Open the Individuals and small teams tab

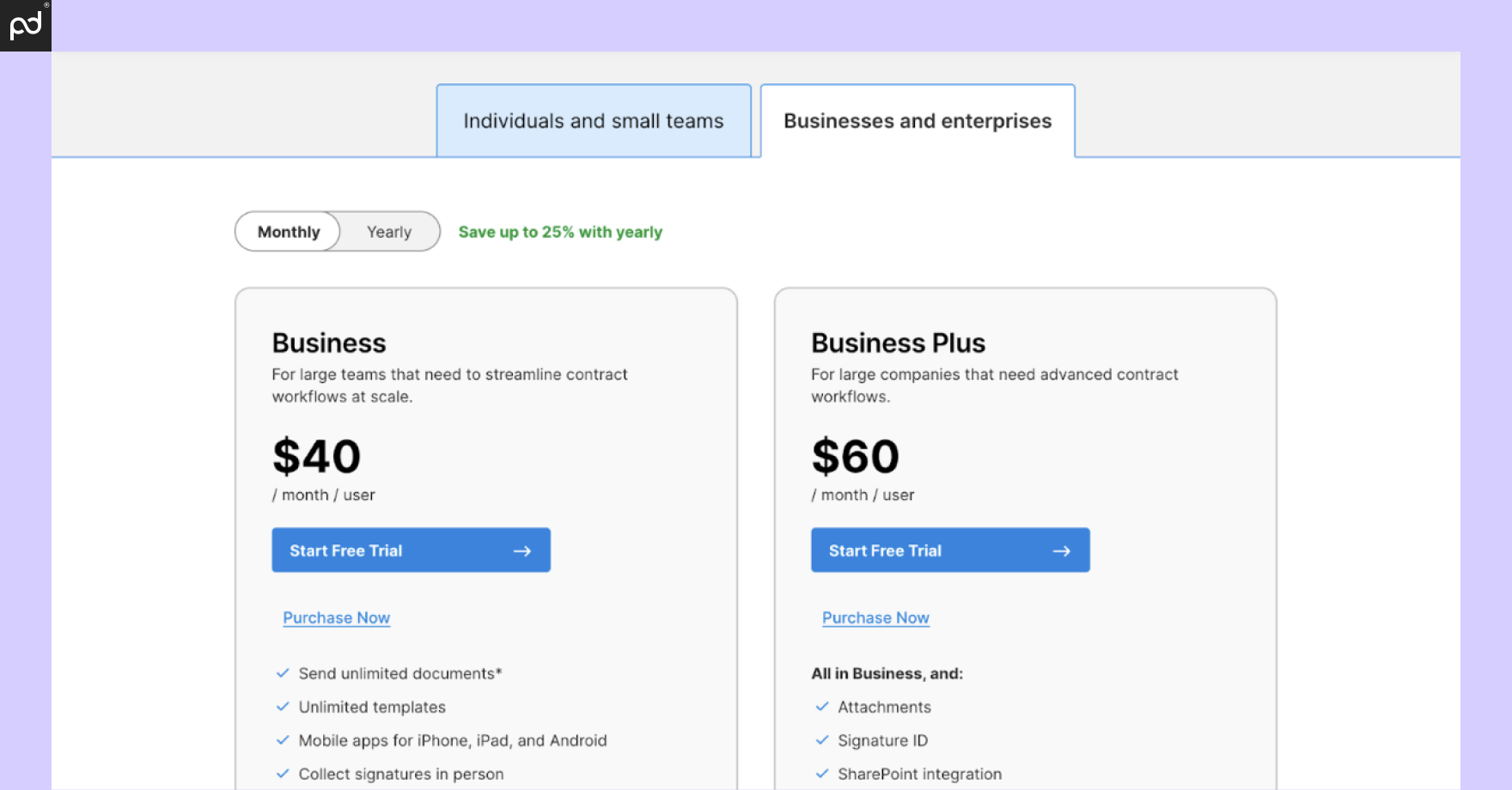(593, 120)
